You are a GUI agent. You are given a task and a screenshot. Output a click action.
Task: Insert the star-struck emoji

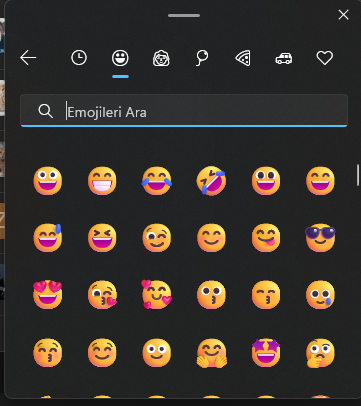point(266,353)
